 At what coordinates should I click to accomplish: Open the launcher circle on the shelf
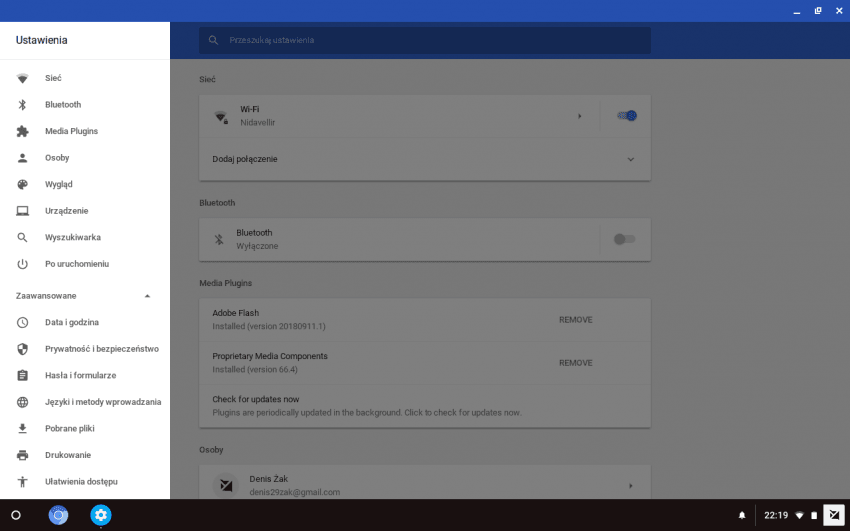point(16,515)
